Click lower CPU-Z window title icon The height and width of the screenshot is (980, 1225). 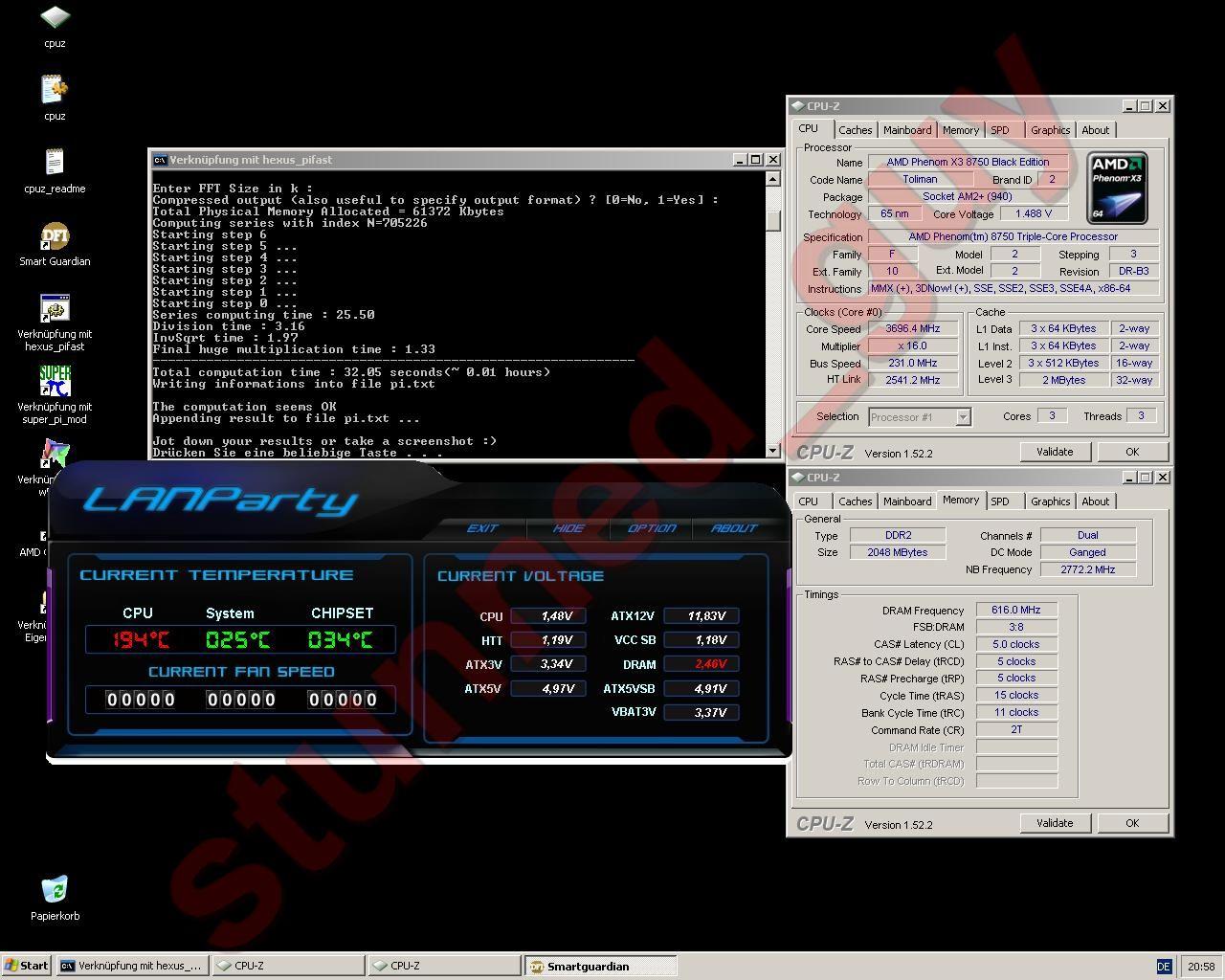pos(797,478)
